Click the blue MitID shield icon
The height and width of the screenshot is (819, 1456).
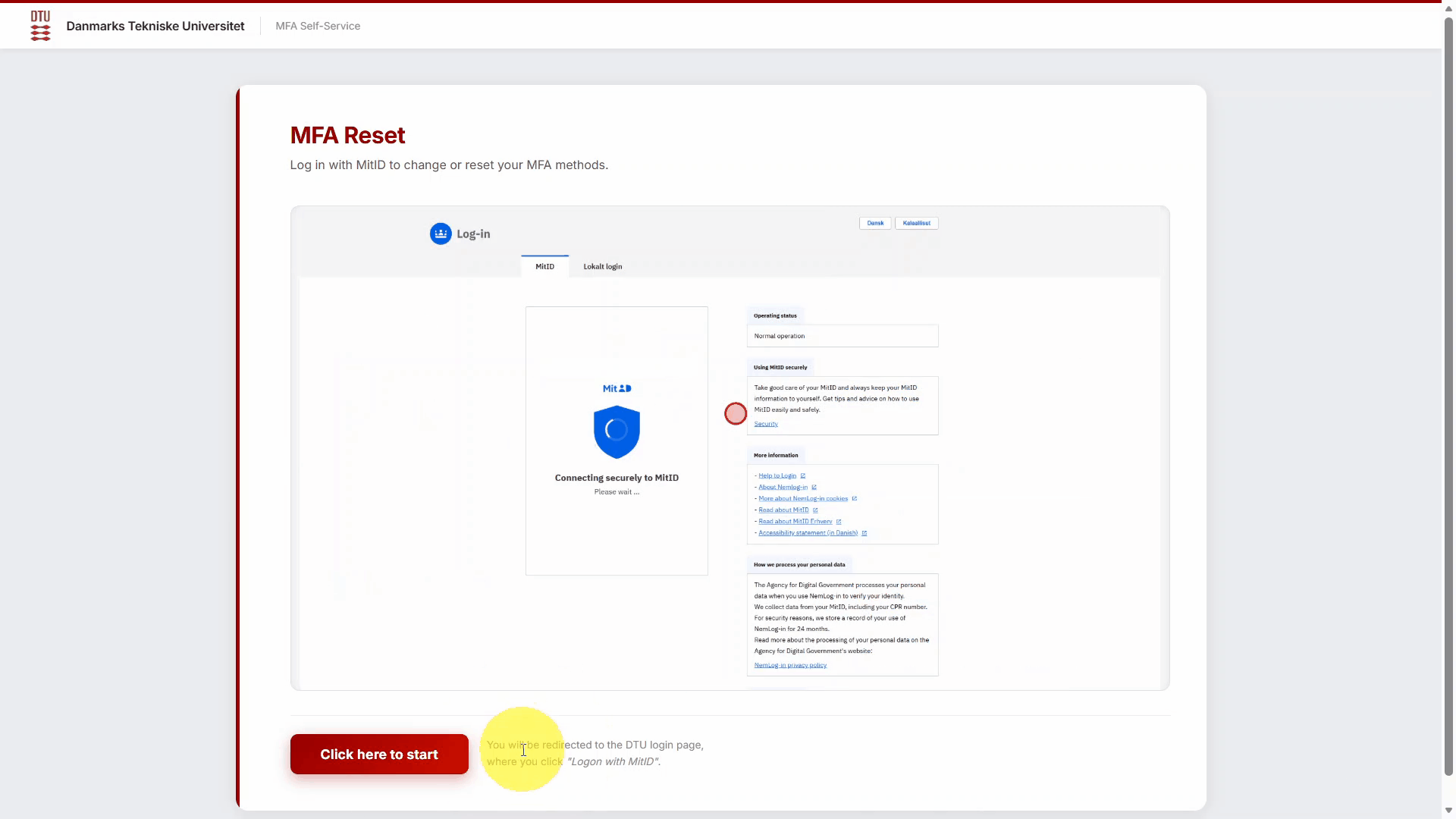pyautogui.click(x=617, y=431)
